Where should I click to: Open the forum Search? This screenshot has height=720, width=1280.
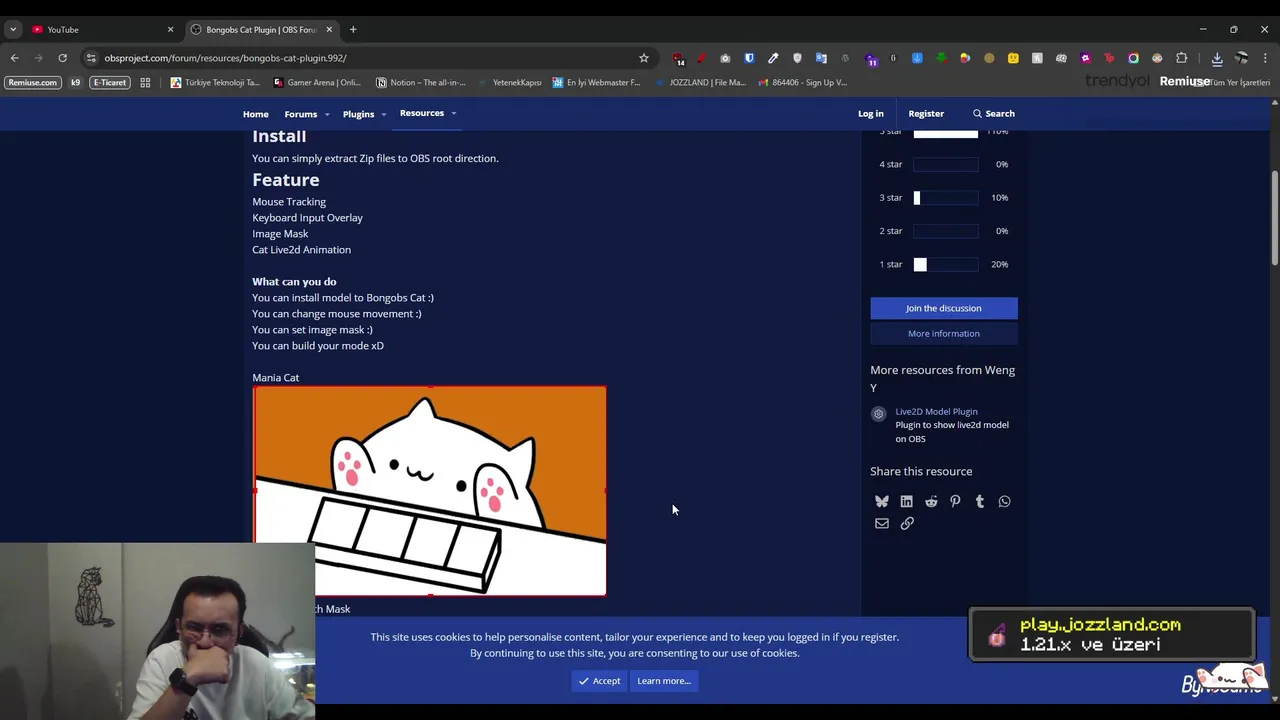click(994, 114)
